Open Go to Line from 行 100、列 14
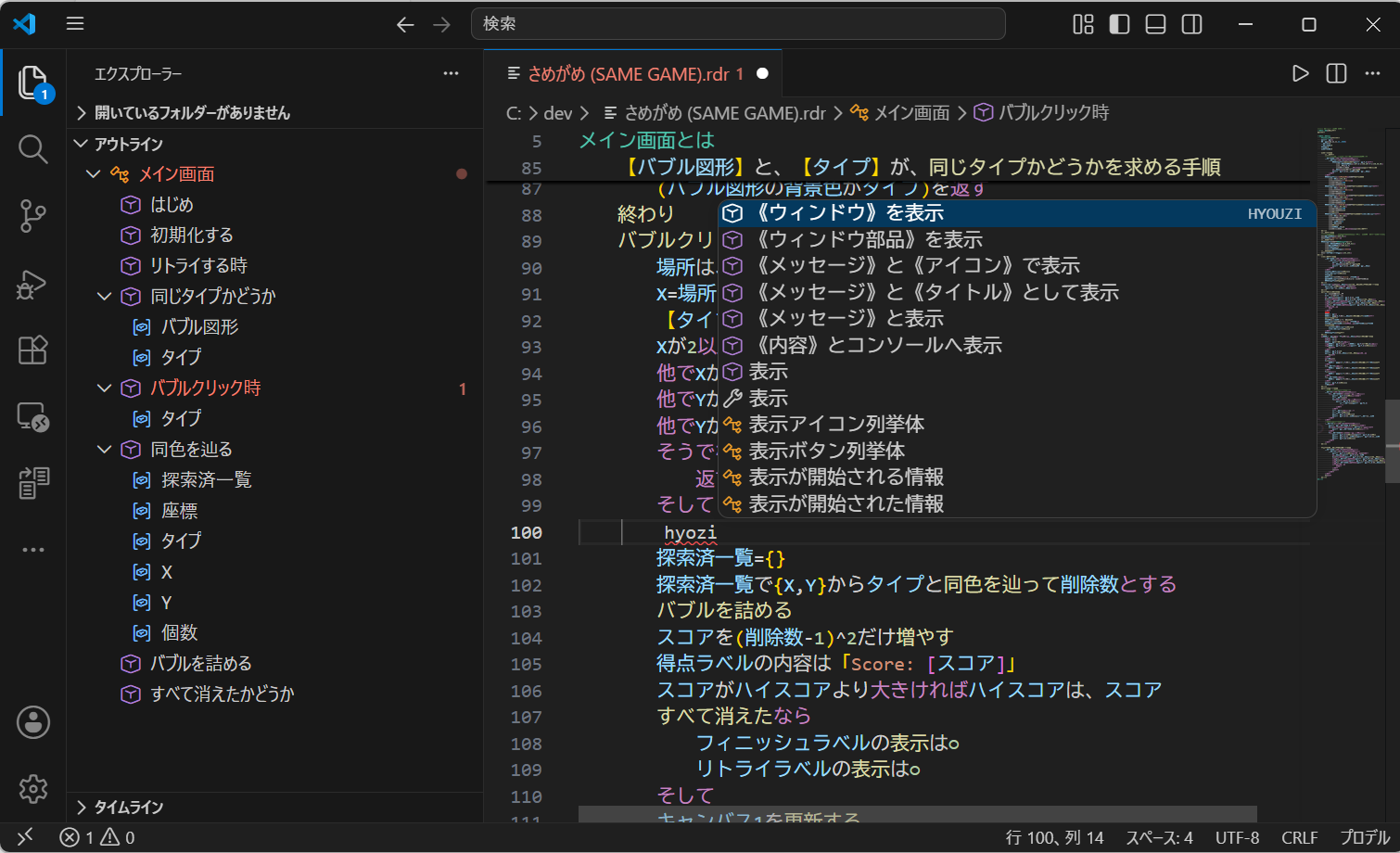This screenshot has height=853, width=1400. [x=1055, y=837]
